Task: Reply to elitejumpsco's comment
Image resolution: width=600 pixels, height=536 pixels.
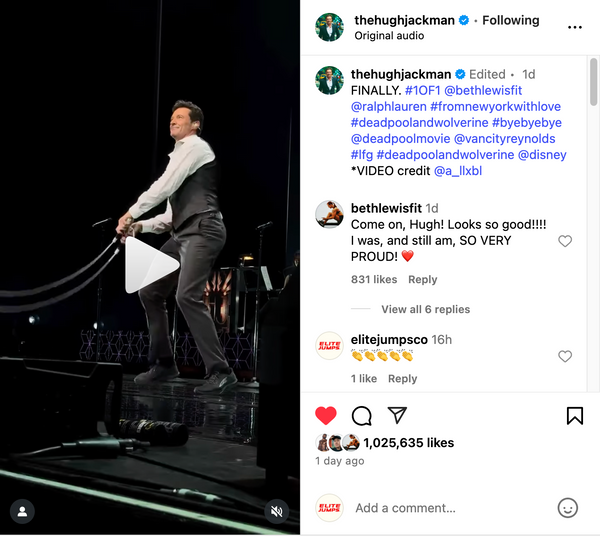Action: pos(403,379)
